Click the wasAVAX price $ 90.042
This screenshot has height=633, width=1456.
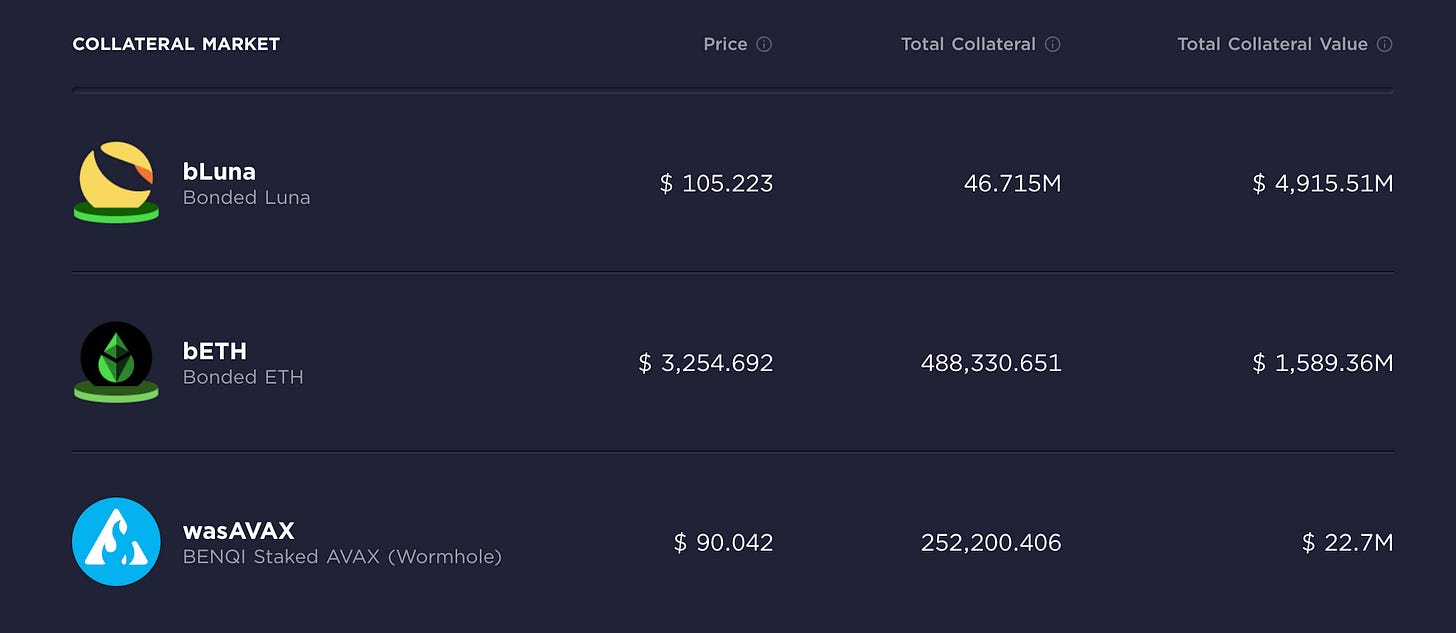tap(723, 542)
